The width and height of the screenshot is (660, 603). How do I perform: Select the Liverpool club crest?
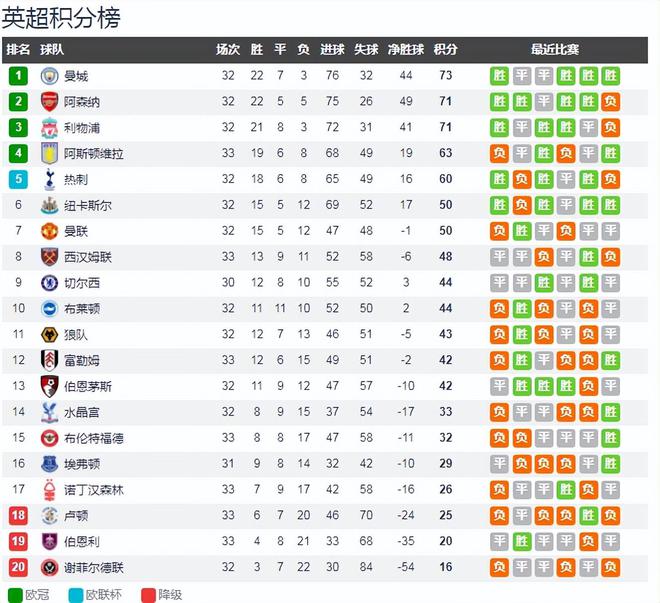(x=49, y=128)
